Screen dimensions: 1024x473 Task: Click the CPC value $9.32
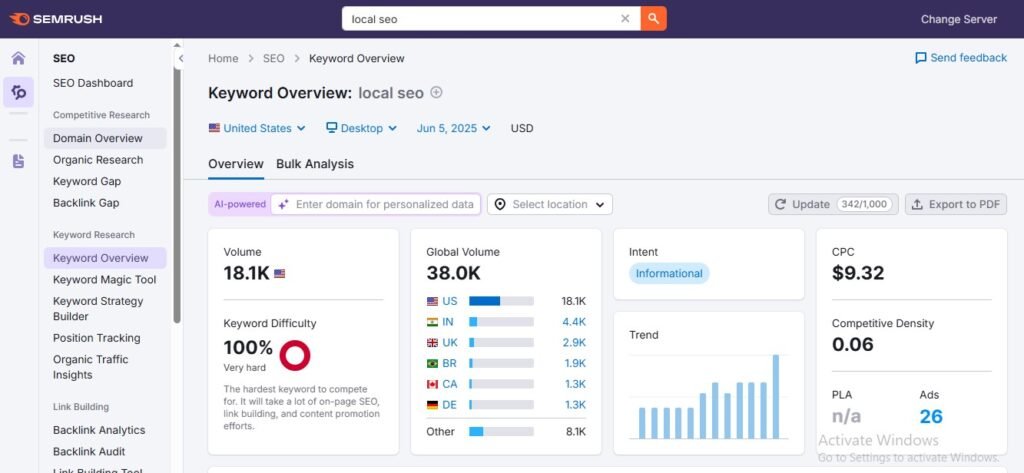point(858,273)
